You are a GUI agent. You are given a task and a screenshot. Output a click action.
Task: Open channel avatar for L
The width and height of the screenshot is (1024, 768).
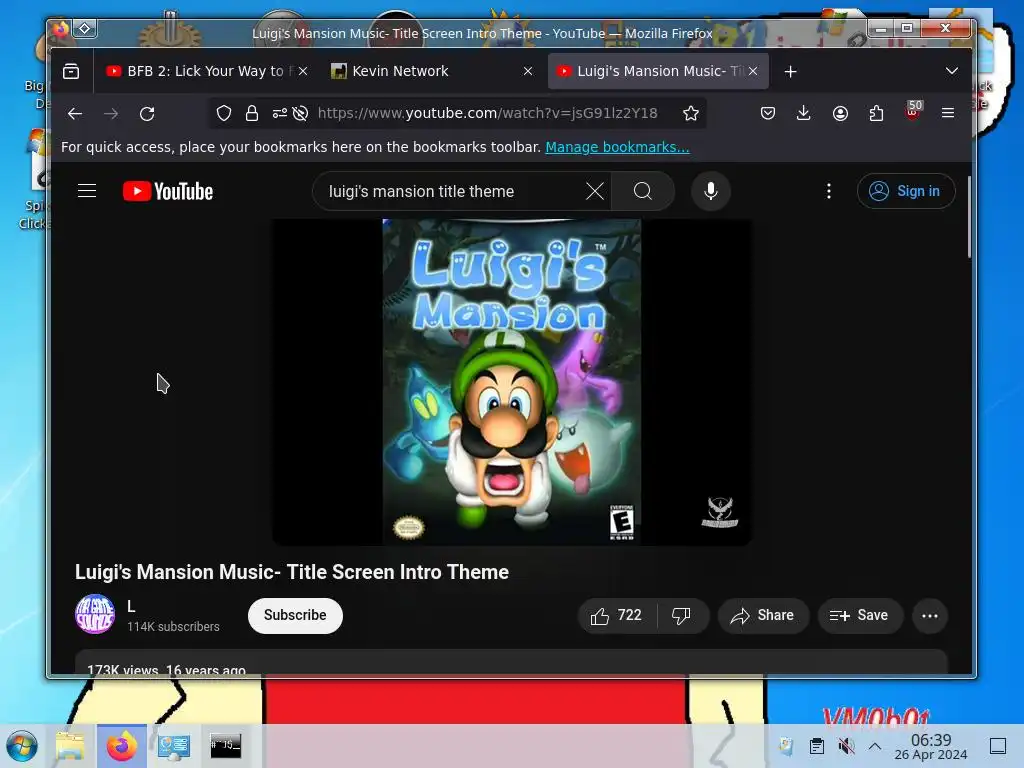point(95,615)
